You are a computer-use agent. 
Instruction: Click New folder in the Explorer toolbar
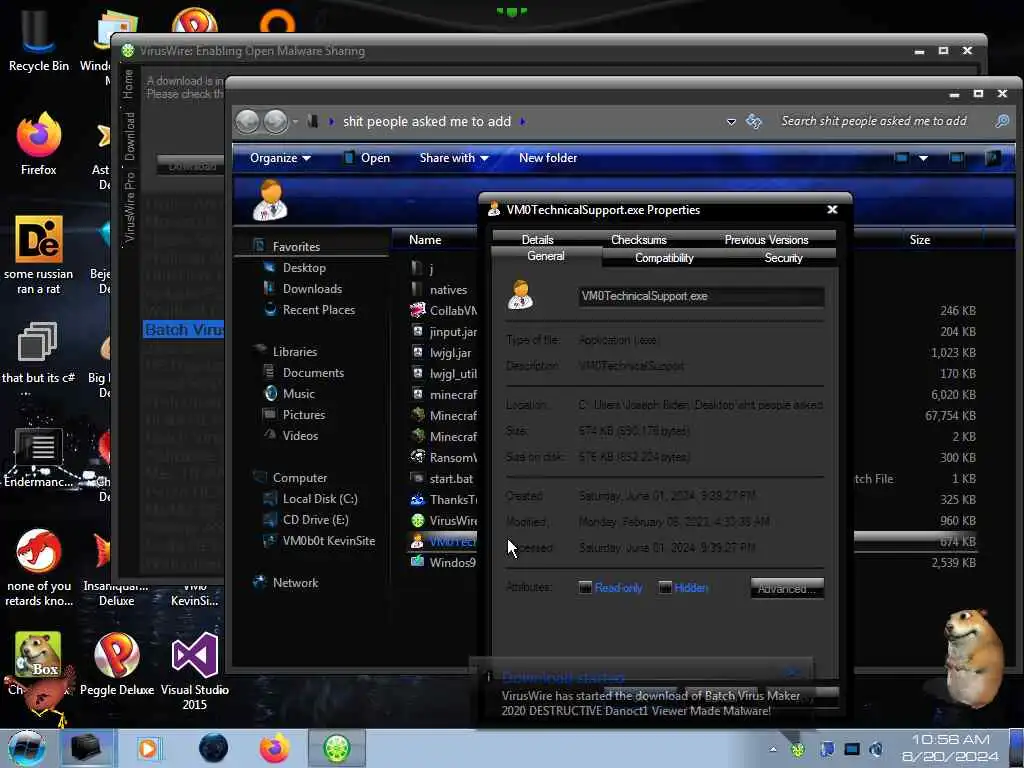point(548,158)
